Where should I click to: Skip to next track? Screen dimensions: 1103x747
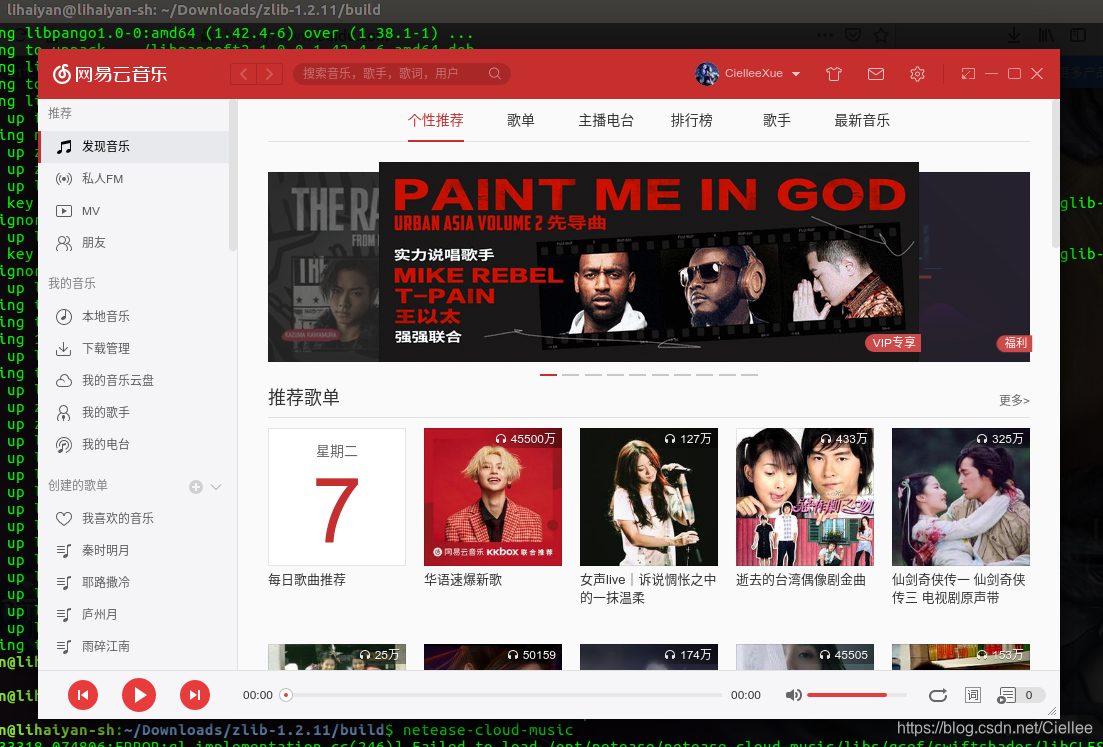pos(195,695)
